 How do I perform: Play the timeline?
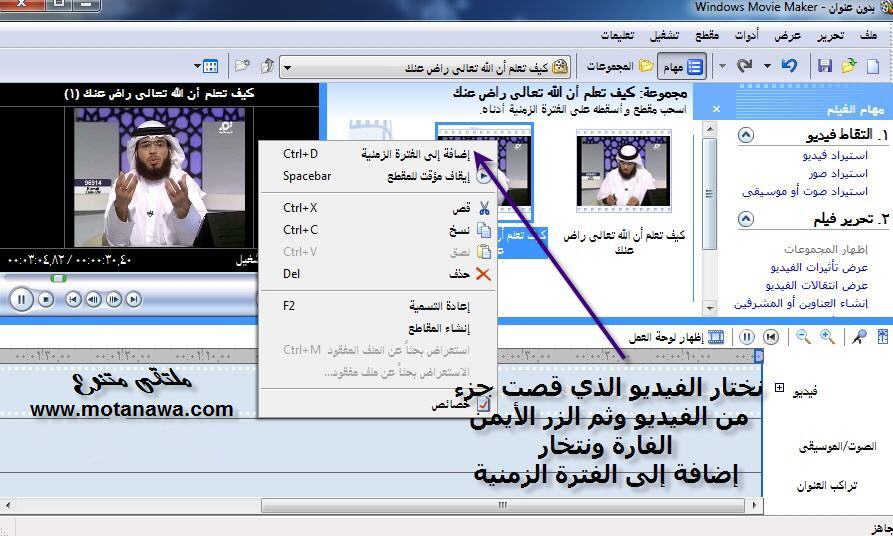(747, 337)
